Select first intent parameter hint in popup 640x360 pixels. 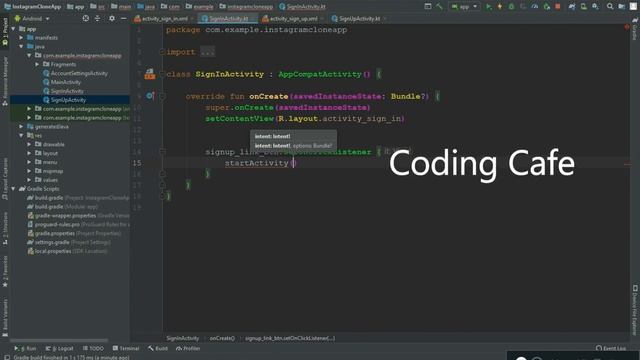tap(273, 136)
